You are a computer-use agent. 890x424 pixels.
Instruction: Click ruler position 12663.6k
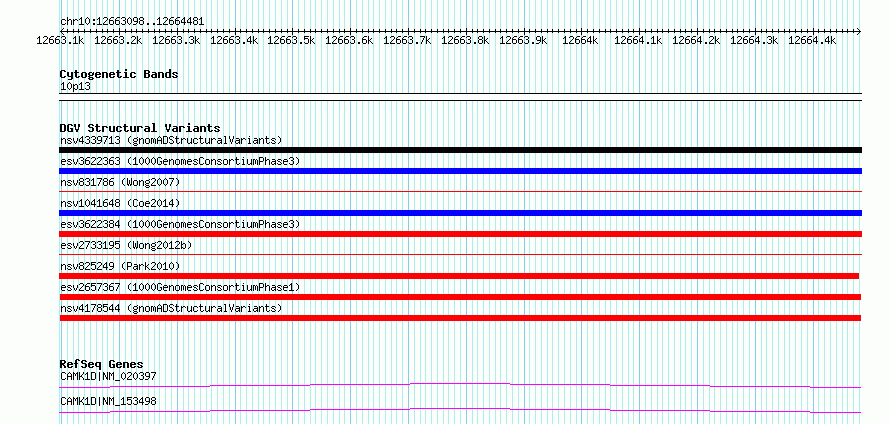(x=350, y=40)
